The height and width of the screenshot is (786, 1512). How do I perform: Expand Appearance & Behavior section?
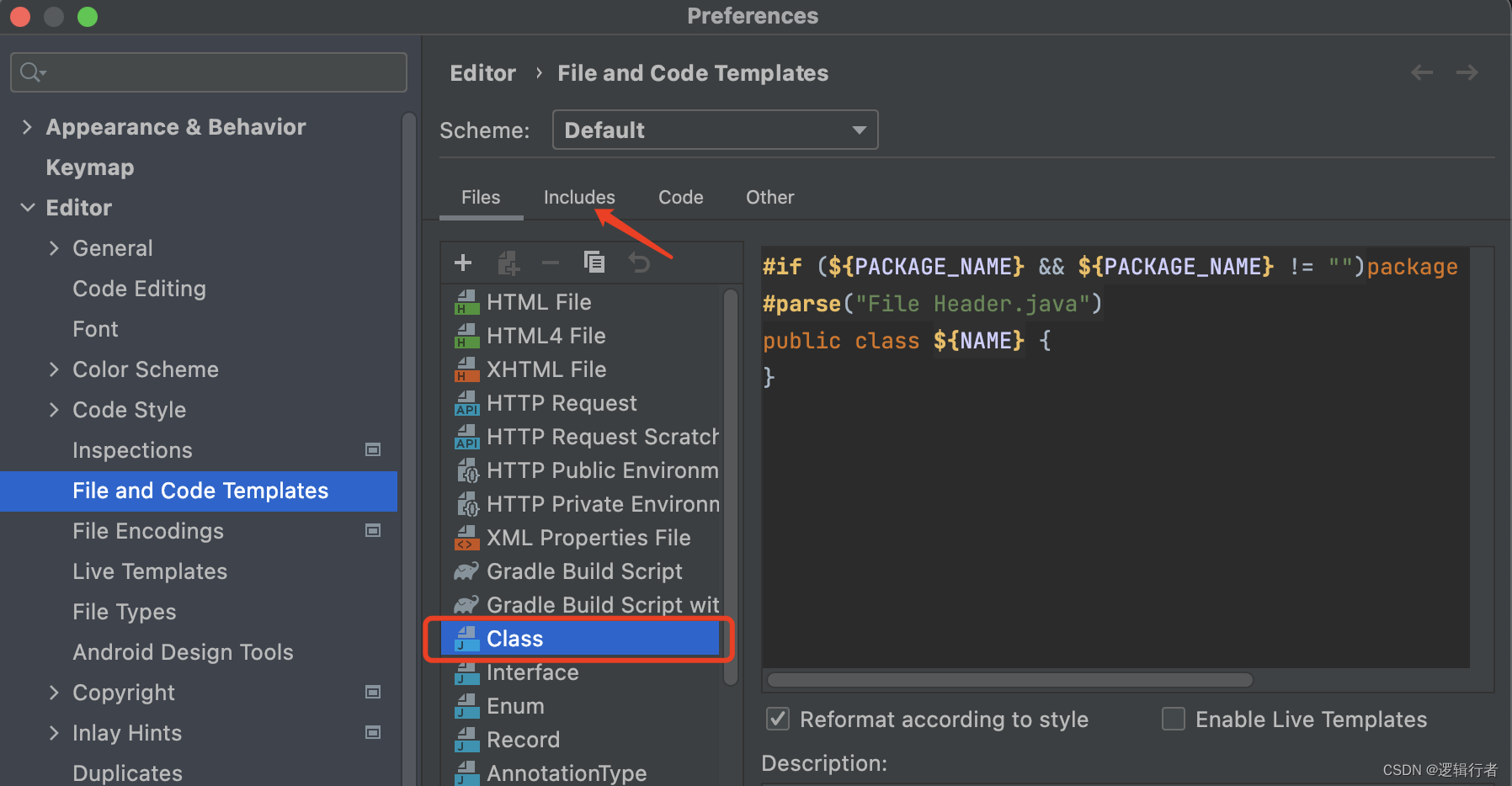[x=27, y=127]
